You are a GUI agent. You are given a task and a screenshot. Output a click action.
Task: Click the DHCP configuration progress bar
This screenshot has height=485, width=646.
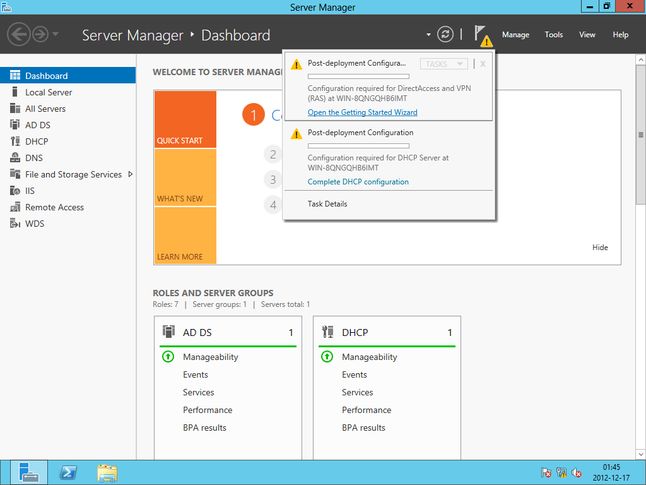click(358, 145)
